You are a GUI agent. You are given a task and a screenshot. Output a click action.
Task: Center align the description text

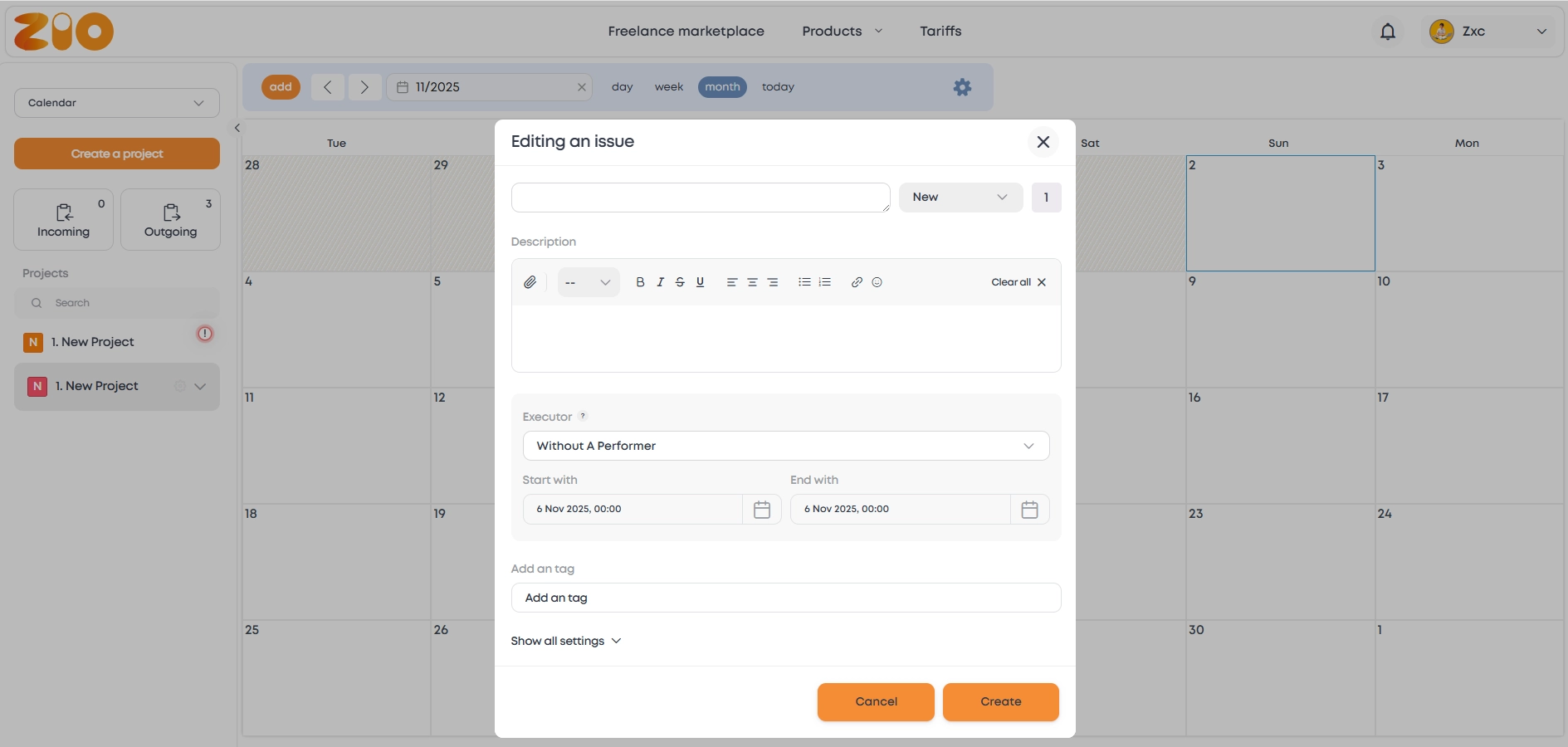tap(752, 282)
